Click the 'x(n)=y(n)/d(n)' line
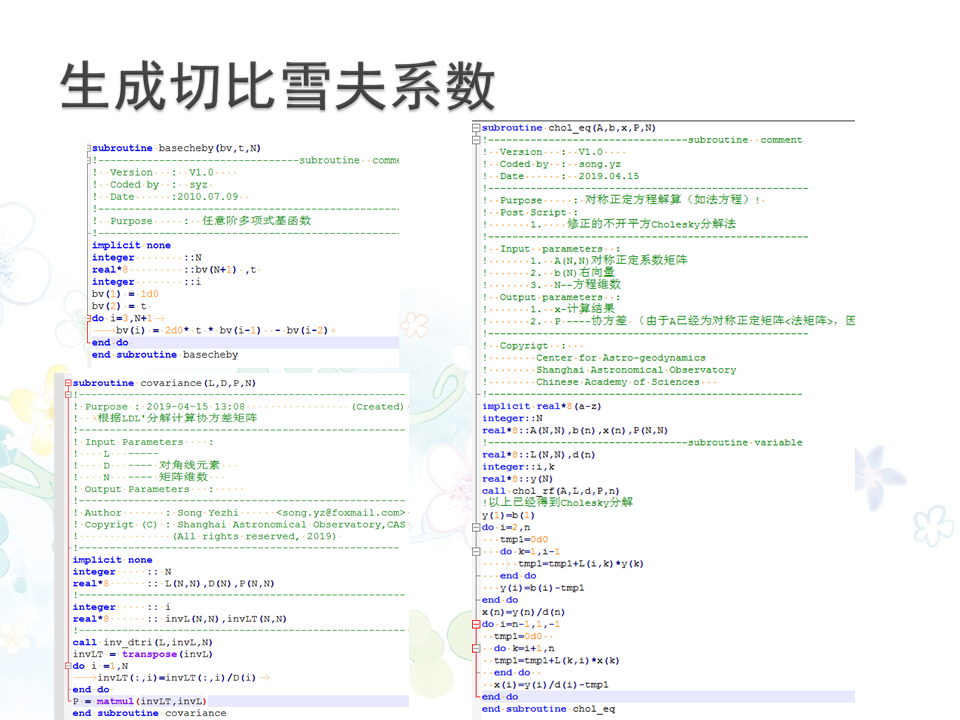 click(523, 612)
